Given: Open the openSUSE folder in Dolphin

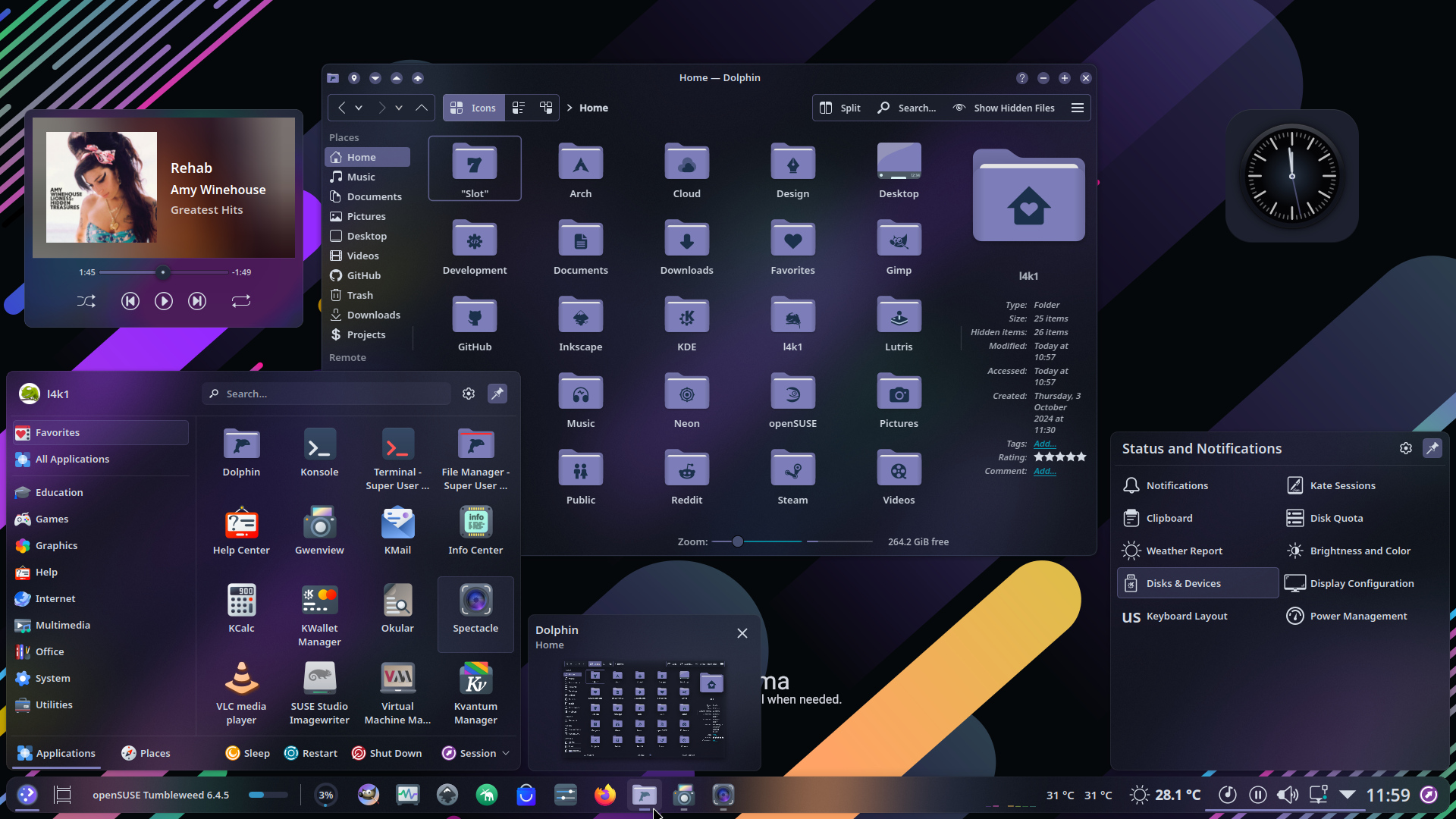Looking at the screenshot, I should (x=792, y=400).
